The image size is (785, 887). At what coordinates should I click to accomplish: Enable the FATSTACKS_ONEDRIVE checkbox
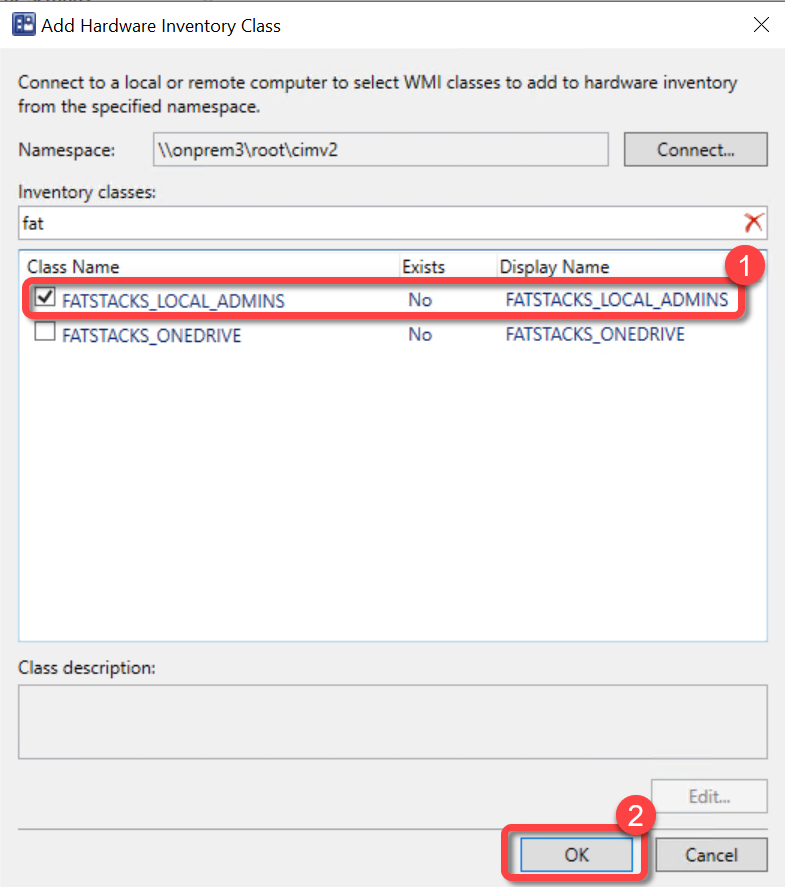(x=44, y=334)
